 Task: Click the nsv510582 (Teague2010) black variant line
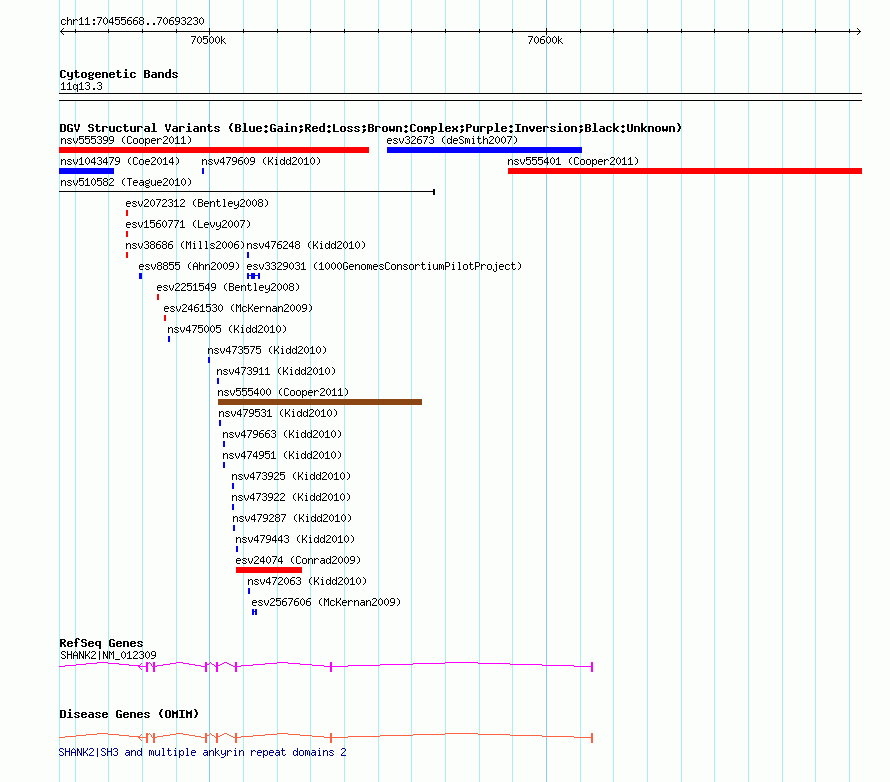coord(247,192)
